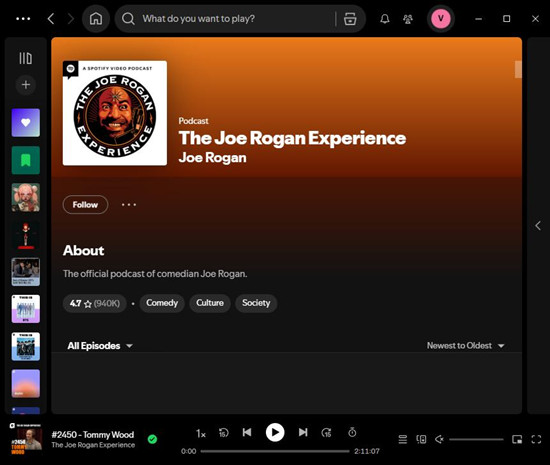Viewport: 550px width, 465px height.
Task: Open the podcast three-dot more options
Action: pyautogui.click(x=129, y=204)
